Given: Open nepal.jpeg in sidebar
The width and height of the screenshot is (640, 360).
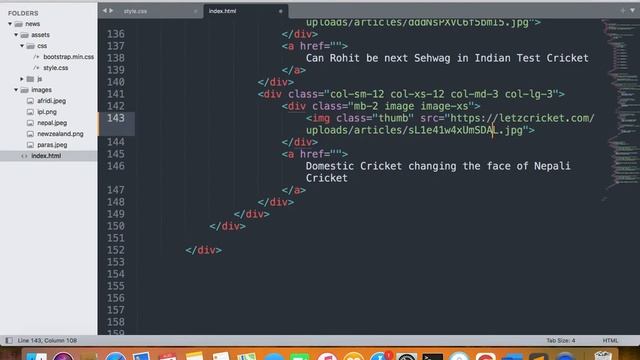Looking at the screenshot, I should (x=52, y=123).
